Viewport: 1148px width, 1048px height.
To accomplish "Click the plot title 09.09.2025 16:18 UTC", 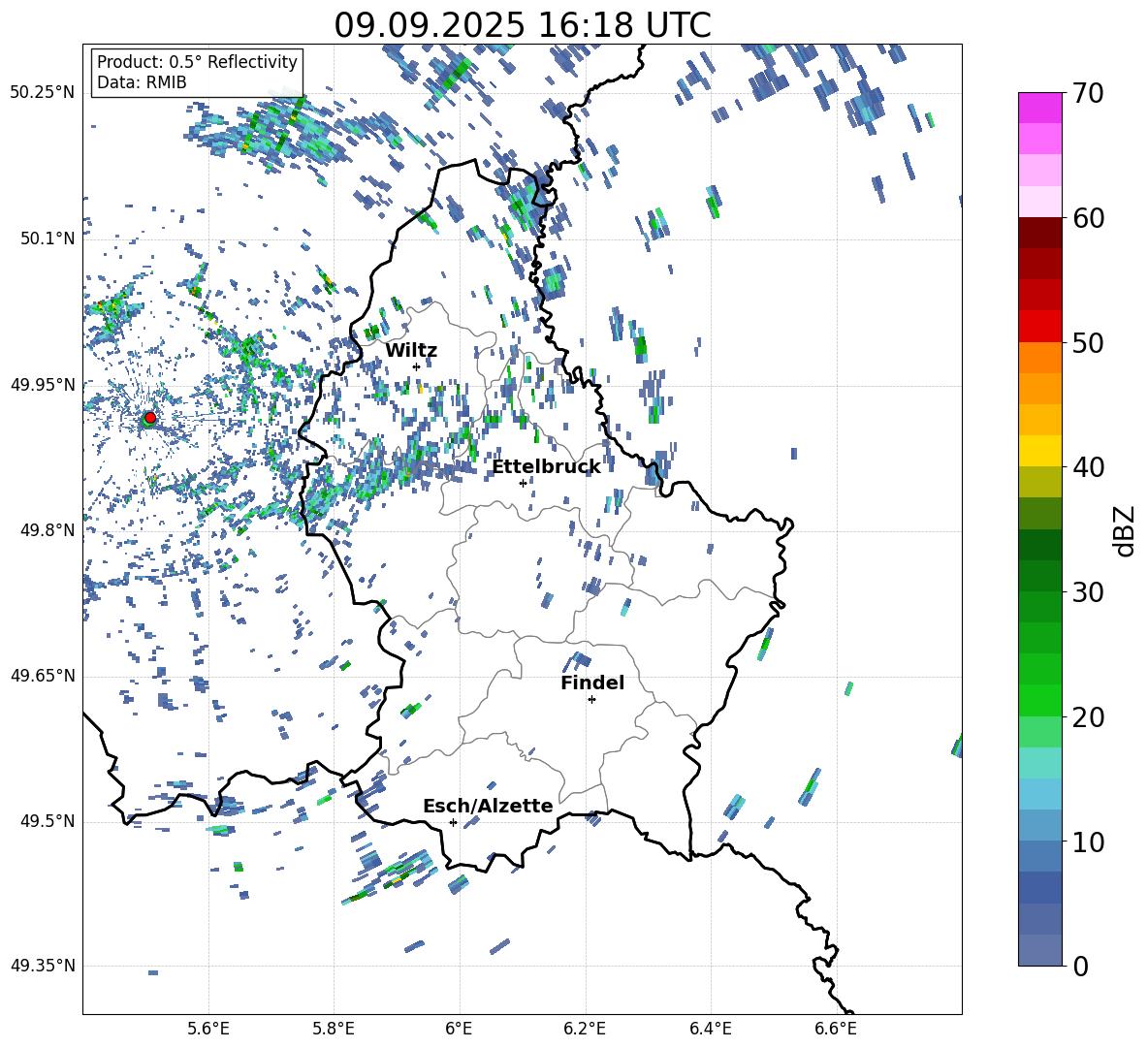I will (523, 25).
